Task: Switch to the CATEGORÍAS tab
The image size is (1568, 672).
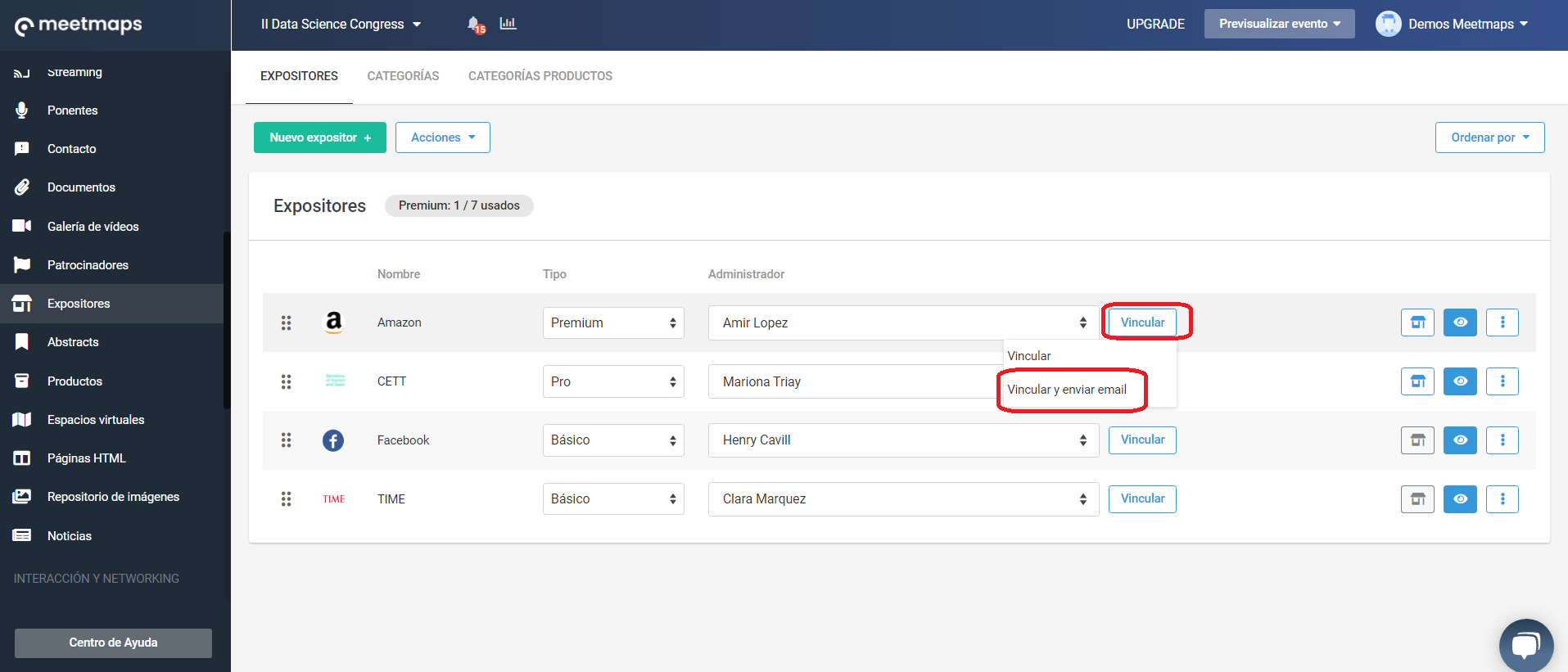Action: click(x=403, y=76)
